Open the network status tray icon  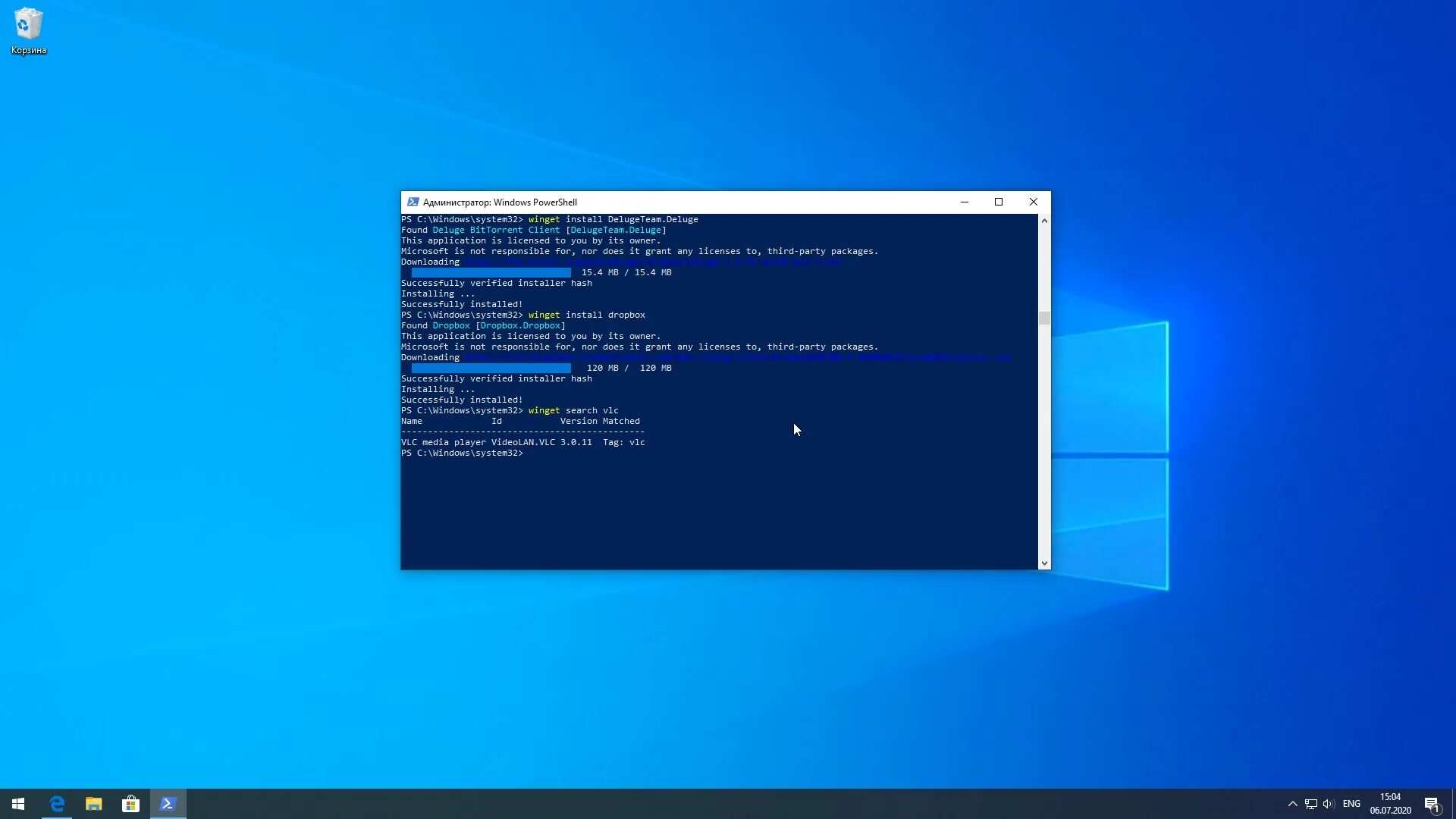pyautogui.click(x=1310, y=804)
